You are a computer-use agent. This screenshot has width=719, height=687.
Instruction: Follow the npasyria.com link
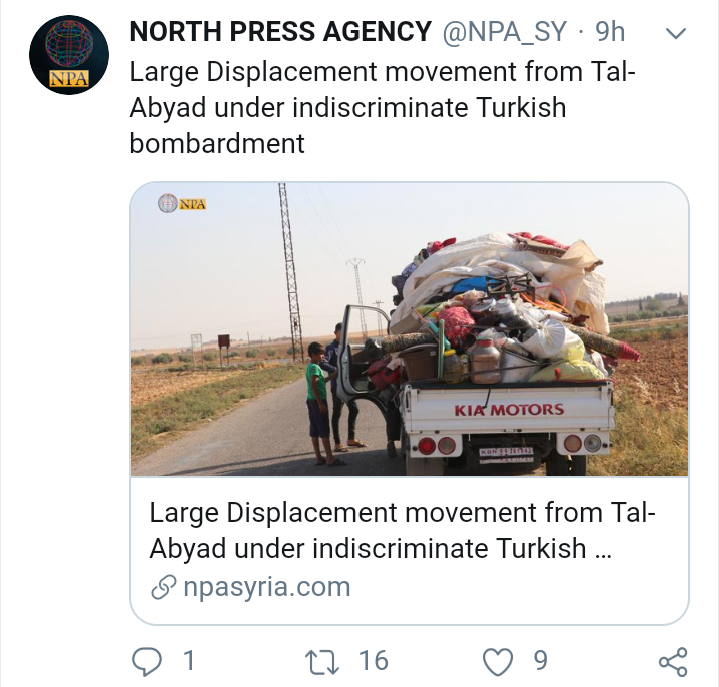pos(266,587)
